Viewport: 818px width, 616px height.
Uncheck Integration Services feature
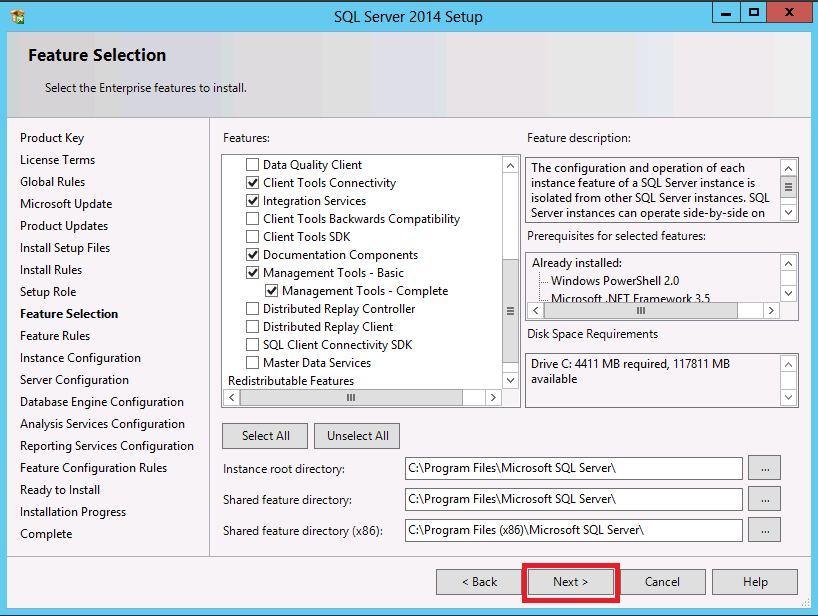pos(252,201)
